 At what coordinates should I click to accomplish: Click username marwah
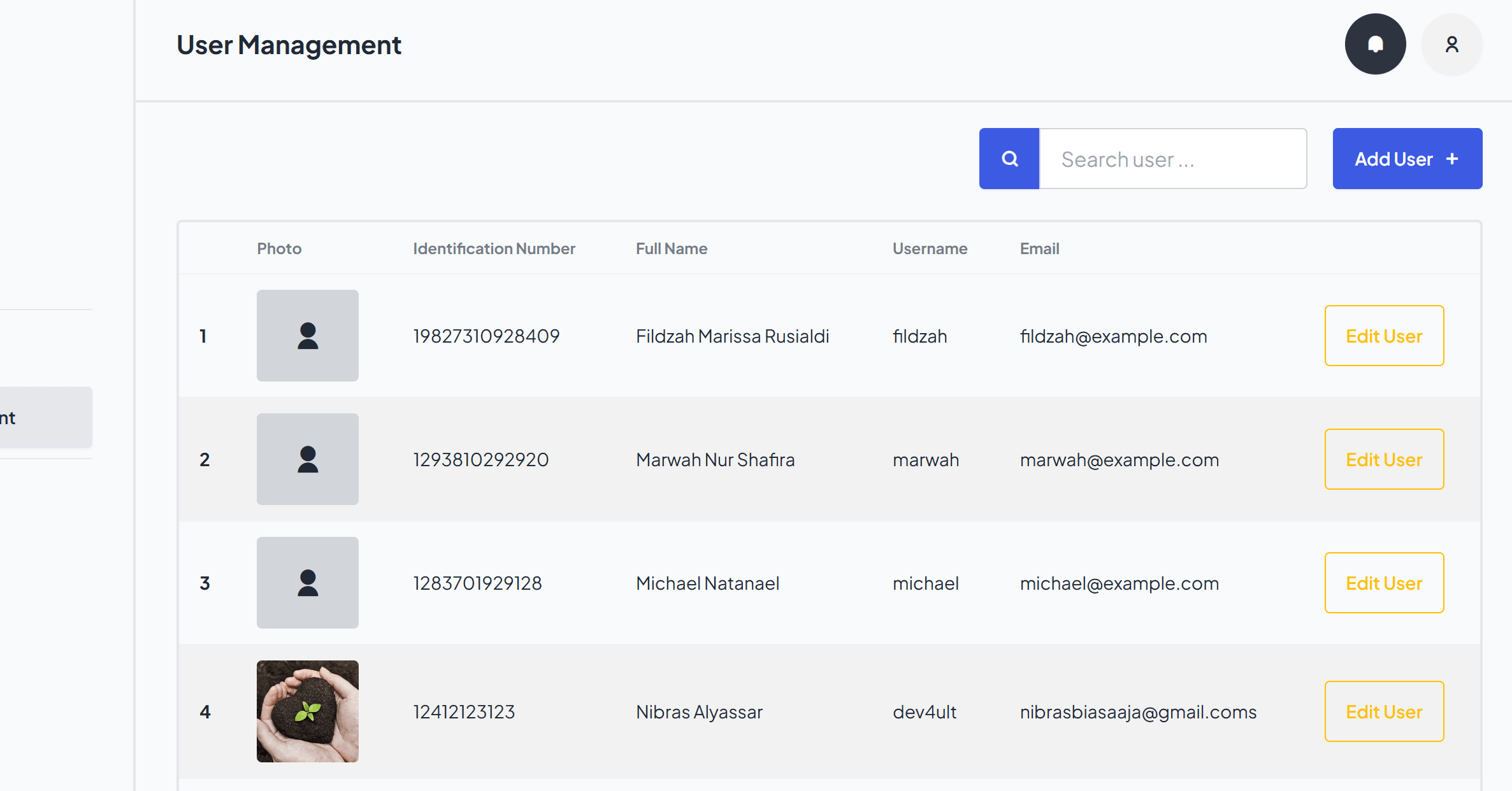[x=926, y=460]
